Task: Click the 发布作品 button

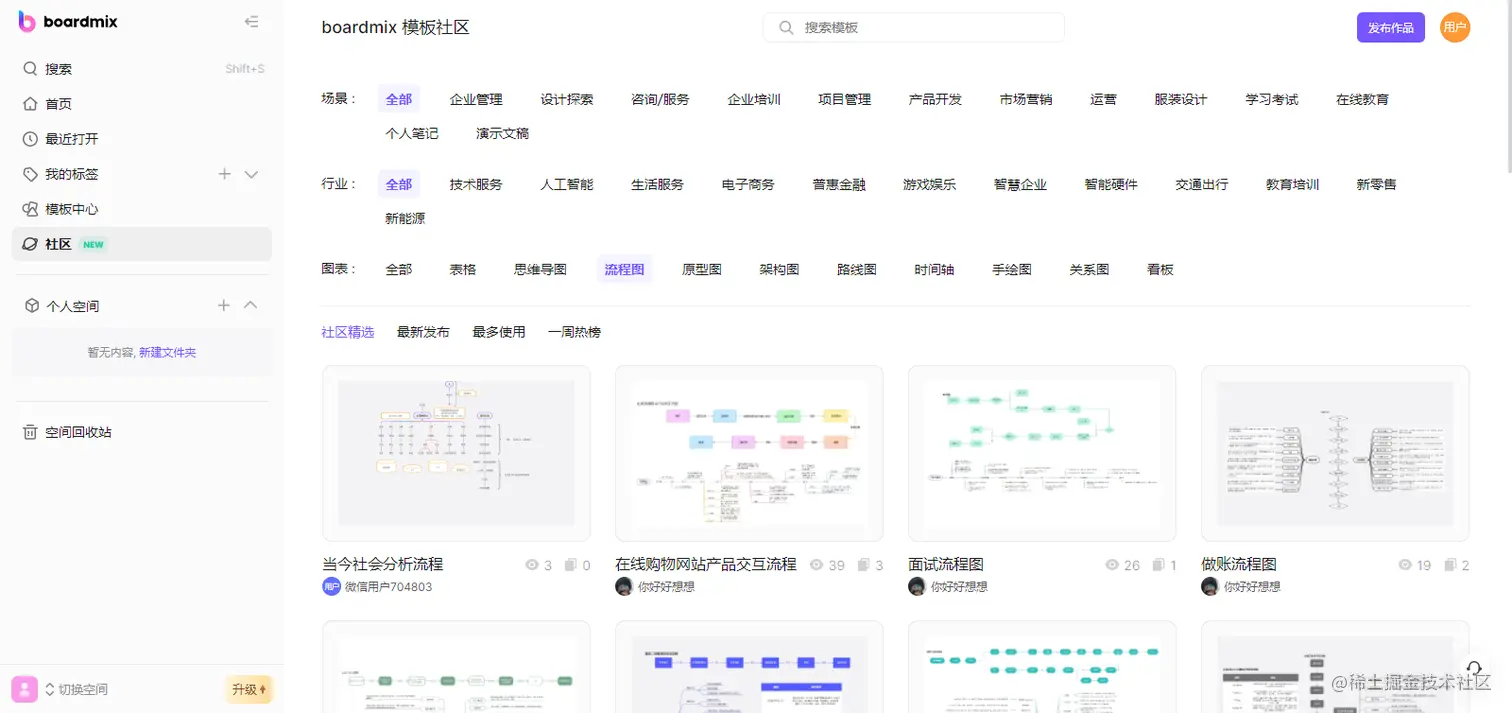Action: pyautogui.click(x=1391, y=28)
